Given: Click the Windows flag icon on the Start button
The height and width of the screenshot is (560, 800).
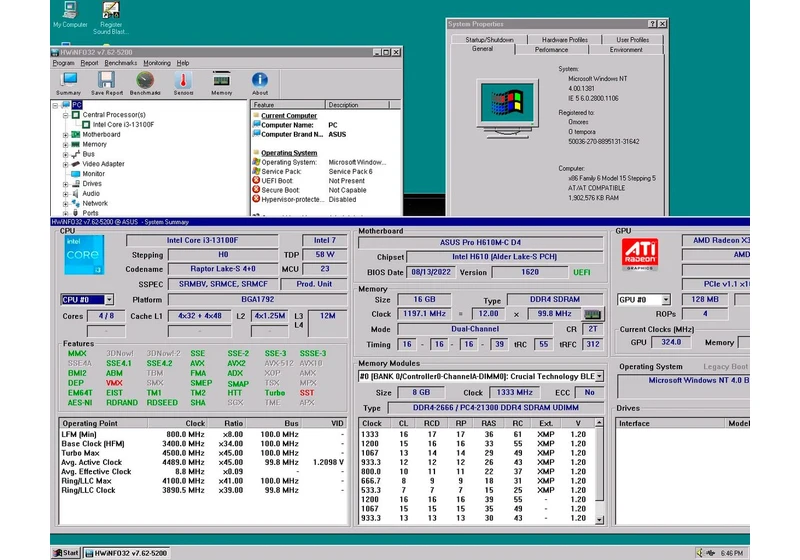Looking at the screenshot, I should point(58,553).
